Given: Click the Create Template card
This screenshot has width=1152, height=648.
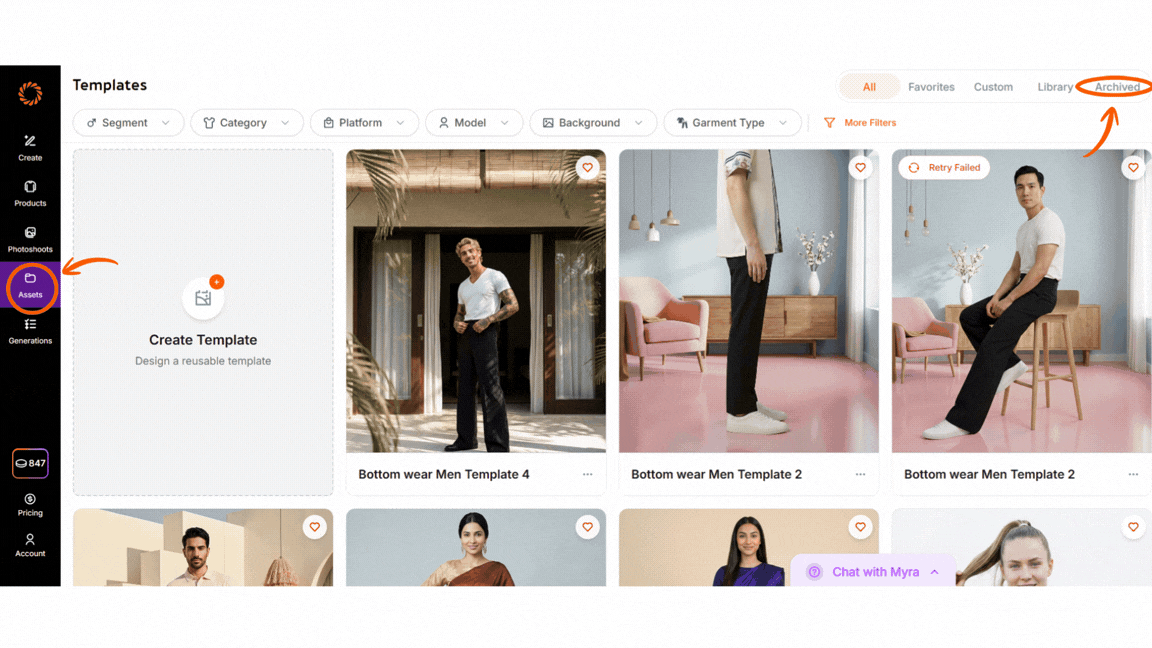Looking at the screenshot, I should 203,322.
